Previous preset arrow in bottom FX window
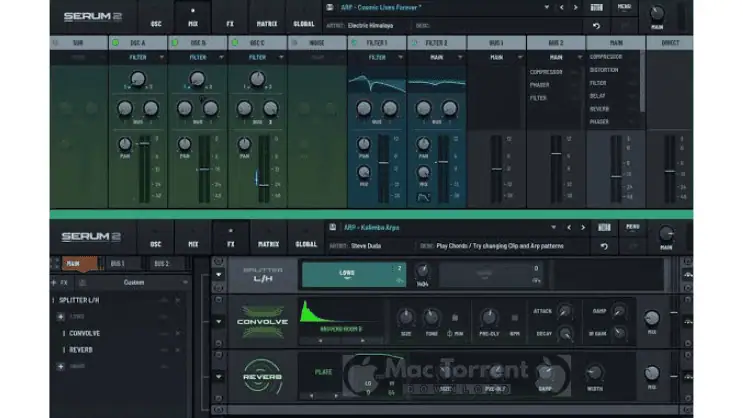Image resolution: width=743 pixels, height=418 pixels. click(569, 228)
